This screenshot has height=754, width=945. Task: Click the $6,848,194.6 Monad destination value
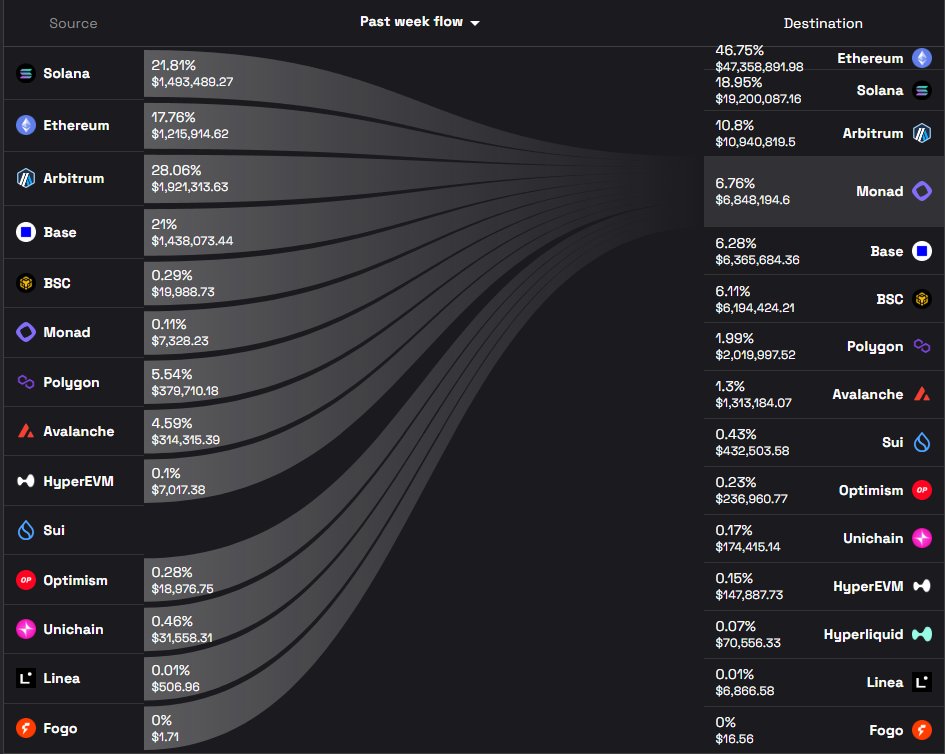pyautogui.click(x=752, y=200)
